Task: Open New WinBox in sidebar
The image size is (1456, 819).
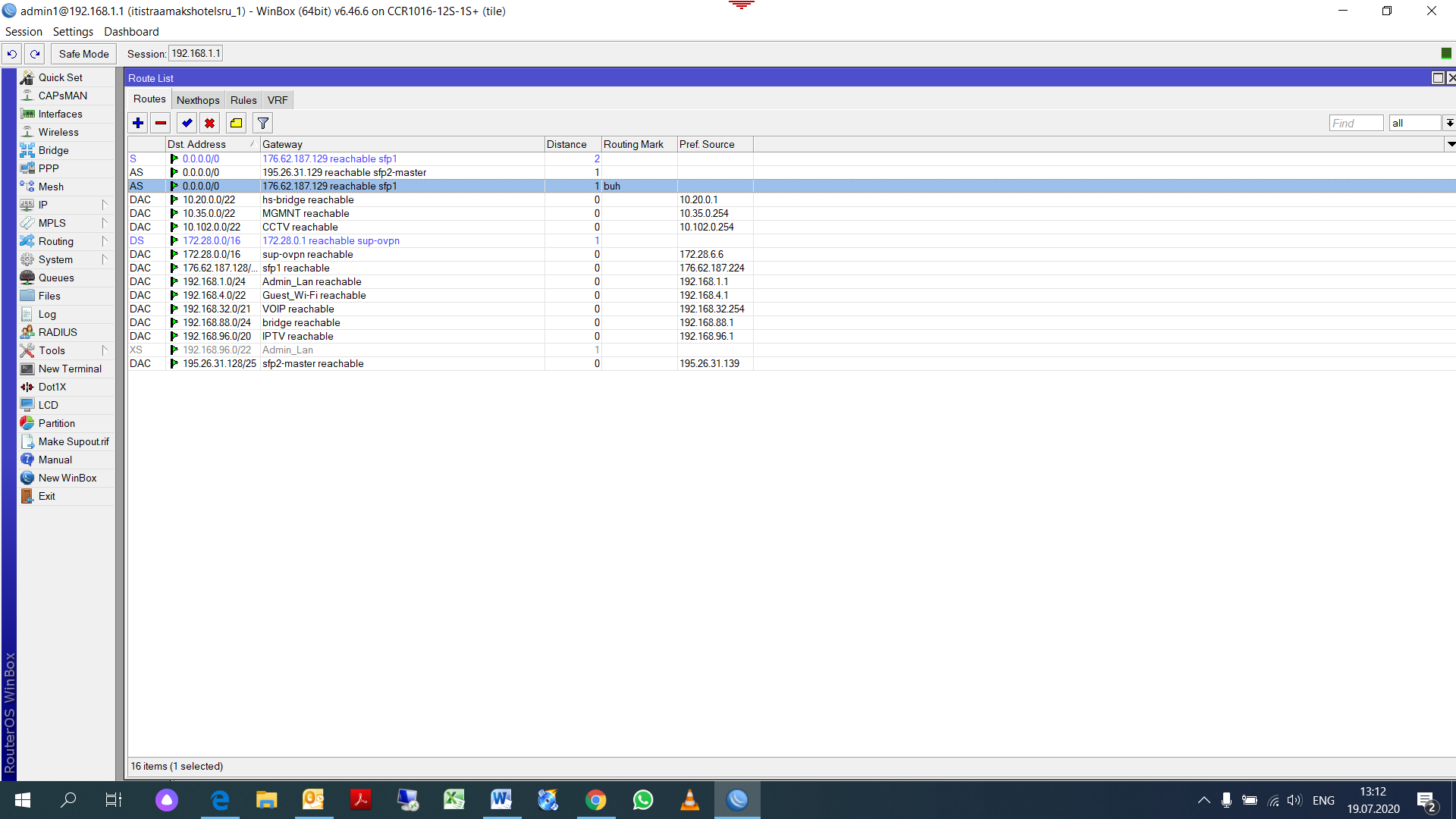Action: click(x=66, y=478)
